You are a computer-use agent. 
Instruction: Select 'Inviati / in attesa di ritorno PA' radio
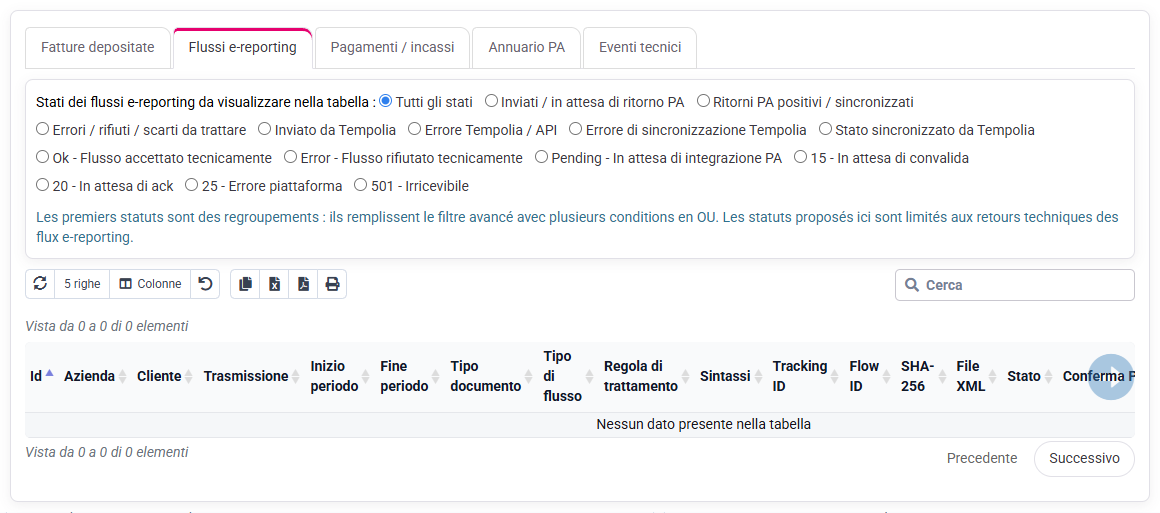pos(491,101)
